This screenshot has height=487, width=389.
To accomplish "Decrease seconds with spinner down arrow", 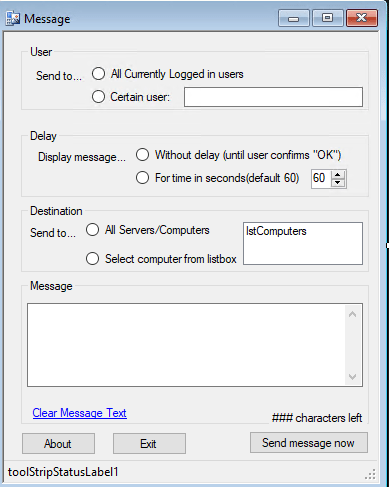I will click(338, 183).
